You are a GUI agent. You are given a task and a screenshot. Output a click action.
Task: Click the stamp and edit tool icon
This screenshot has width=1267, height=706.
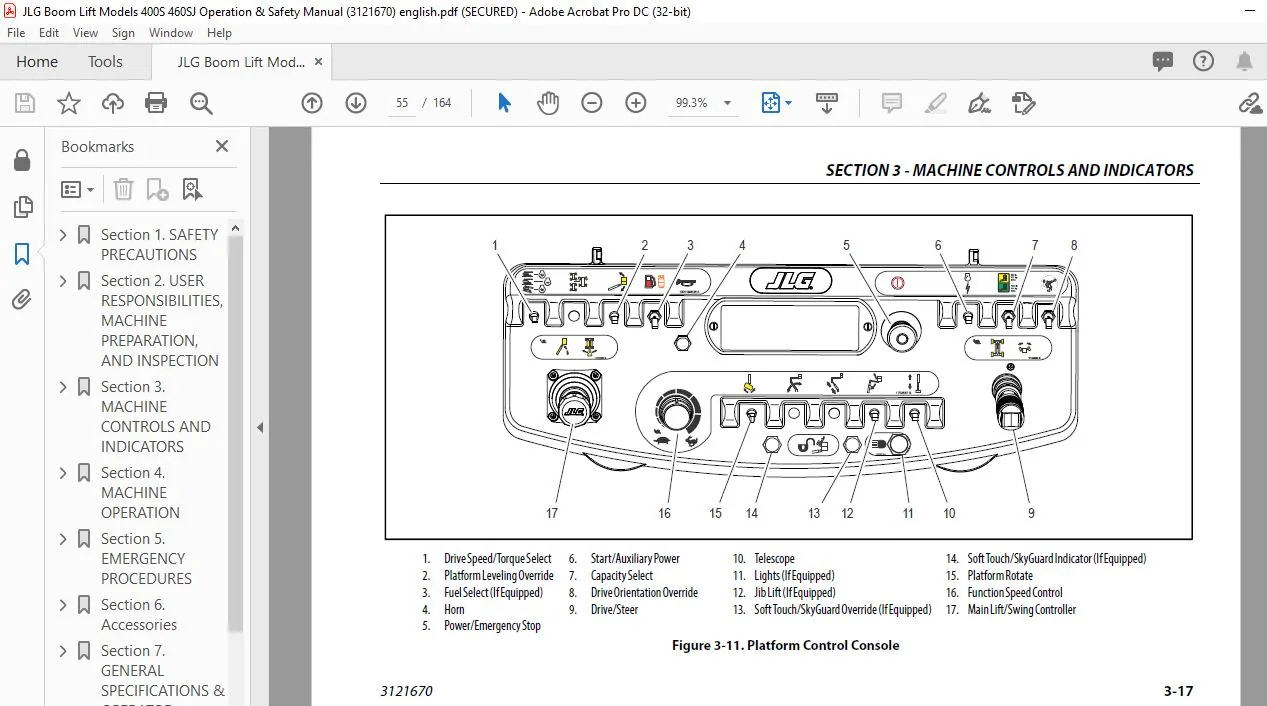tap(1023, 103)
